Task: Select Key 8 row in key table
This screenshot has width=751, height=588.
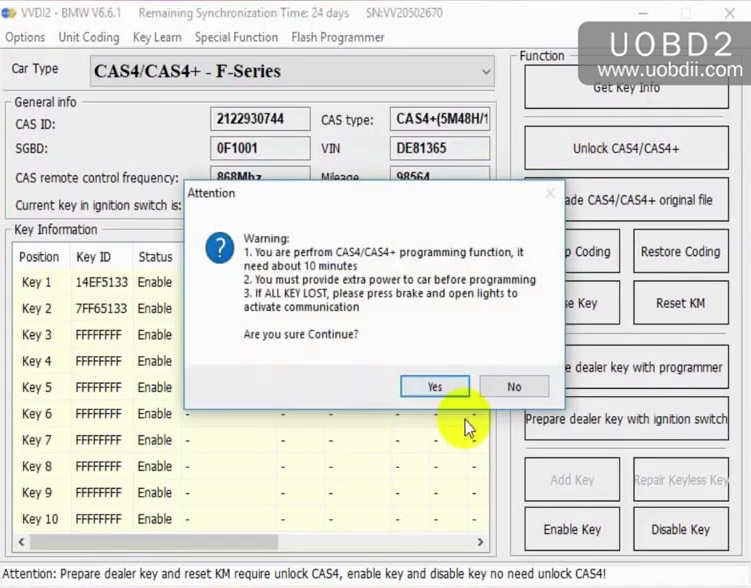Action: tap(251, 466)
